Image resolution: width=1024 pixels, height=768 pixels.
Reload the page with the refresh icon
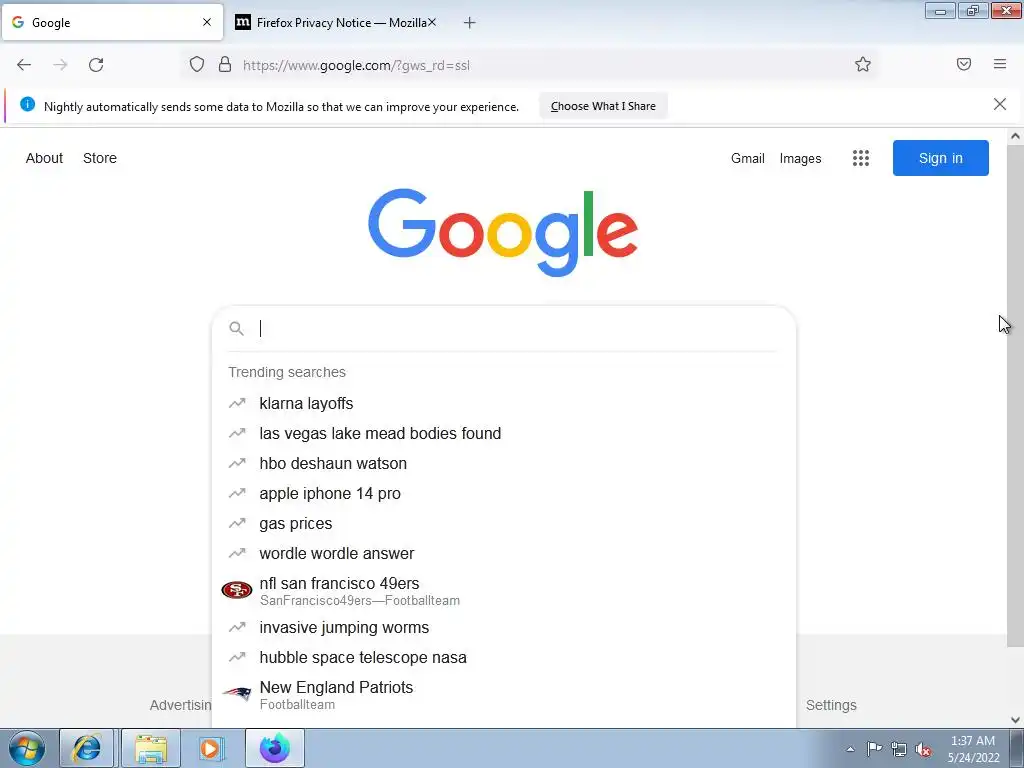pos(96,65)
